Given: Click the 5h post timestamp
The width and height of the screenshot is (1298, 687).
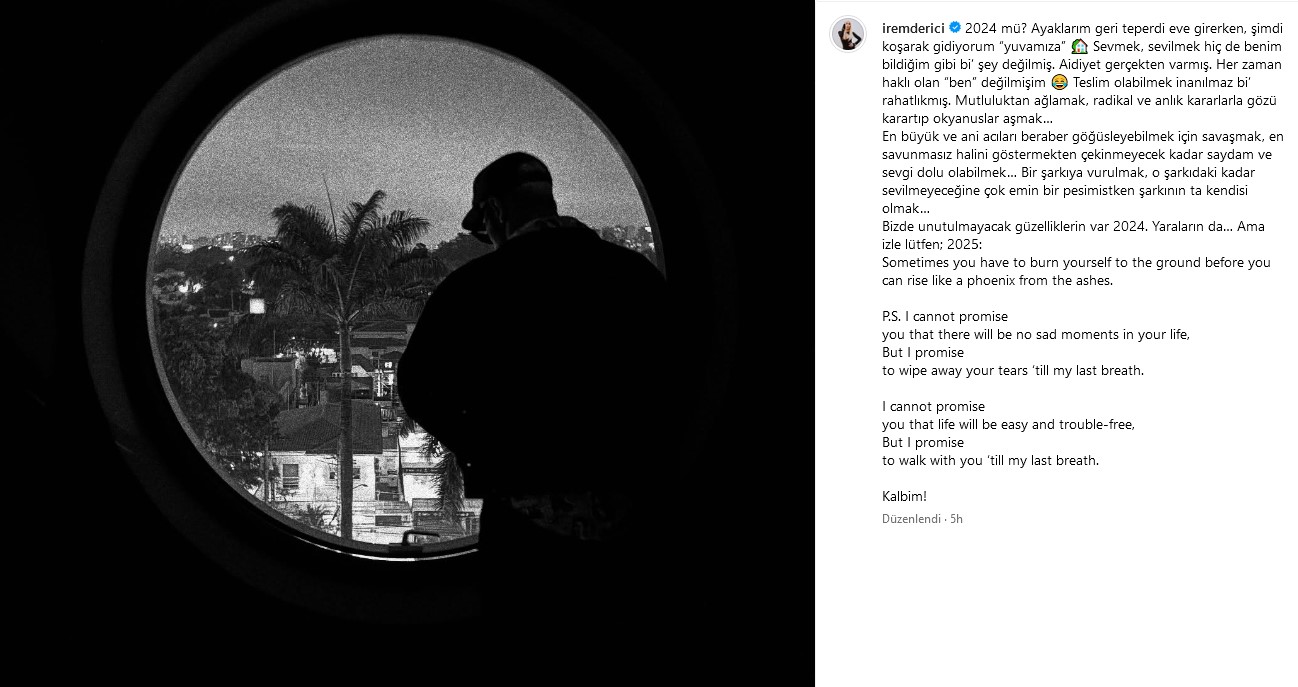Looking at the screenshot, I should [956, 519].
